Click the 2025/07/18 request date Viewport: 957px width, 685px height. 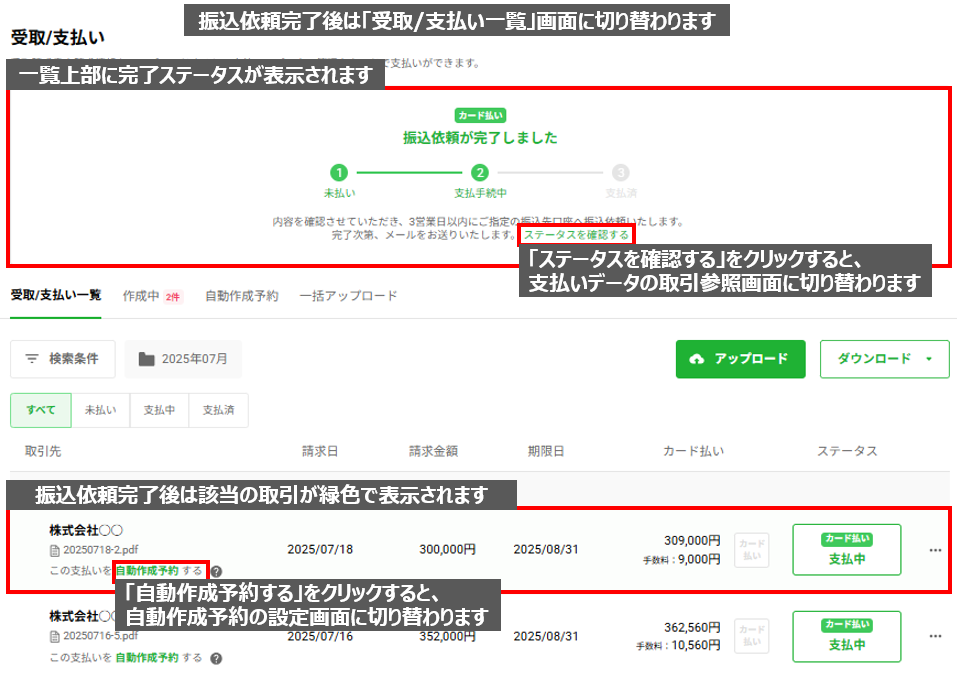pyautogui.click(x=320, y=549)
